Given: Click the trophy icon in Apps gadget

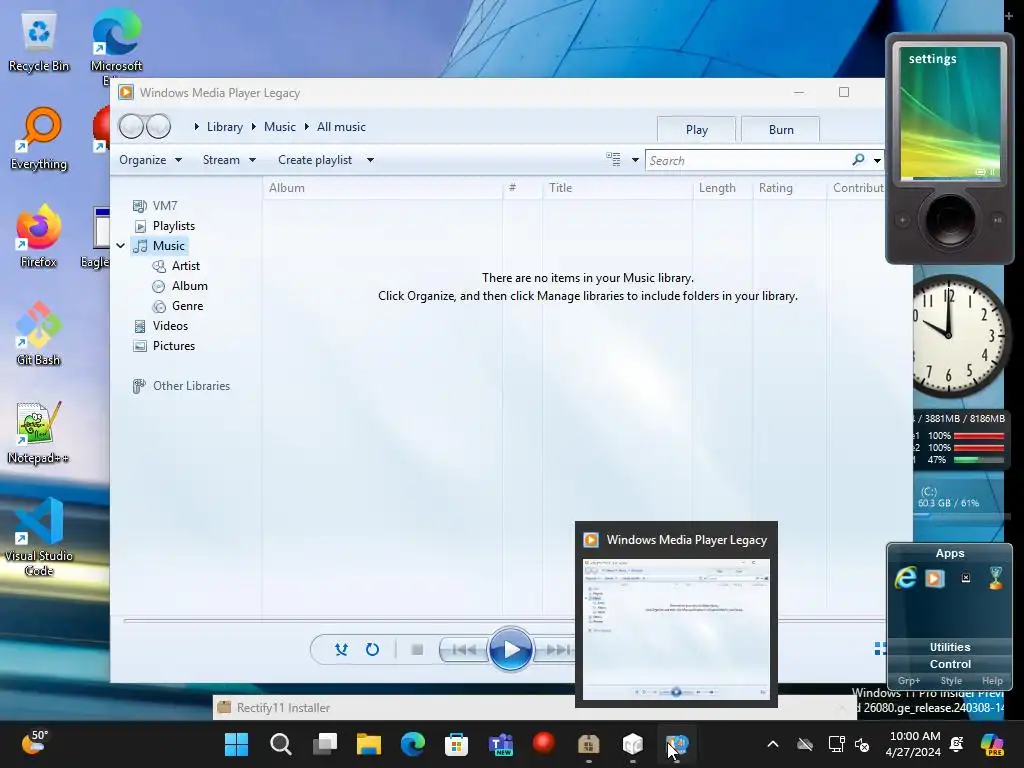Looking at the screenshot, I should [x=995, y=577].
